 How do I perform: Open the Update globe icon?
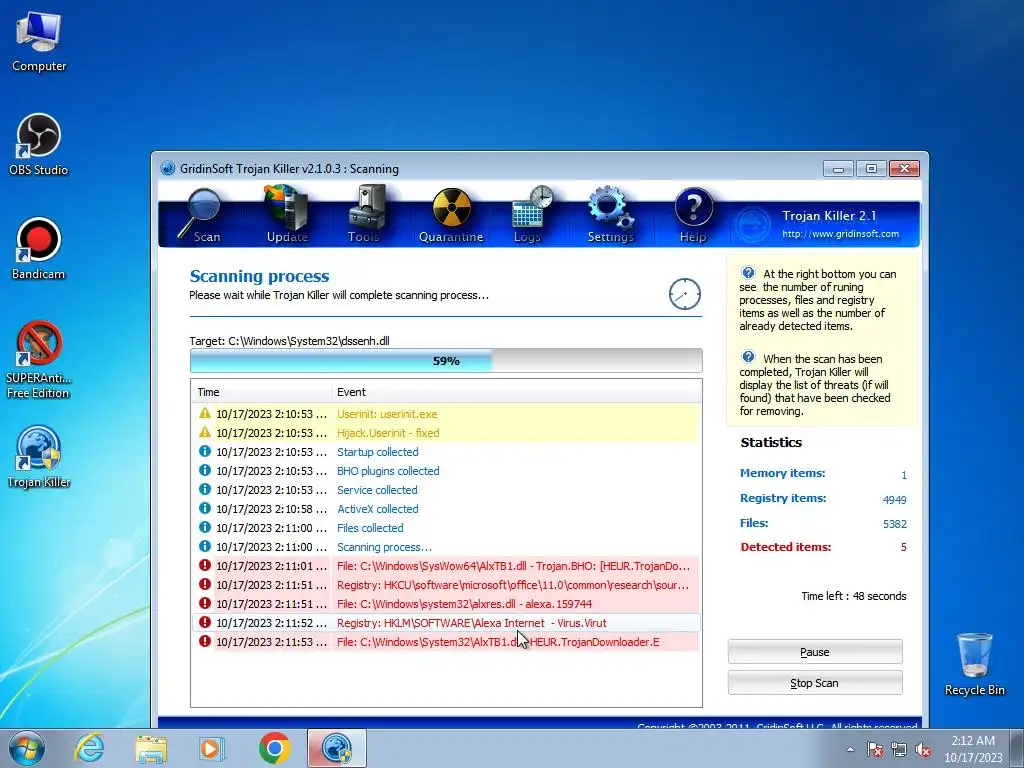pyautogui.click(x=287, y=215)
